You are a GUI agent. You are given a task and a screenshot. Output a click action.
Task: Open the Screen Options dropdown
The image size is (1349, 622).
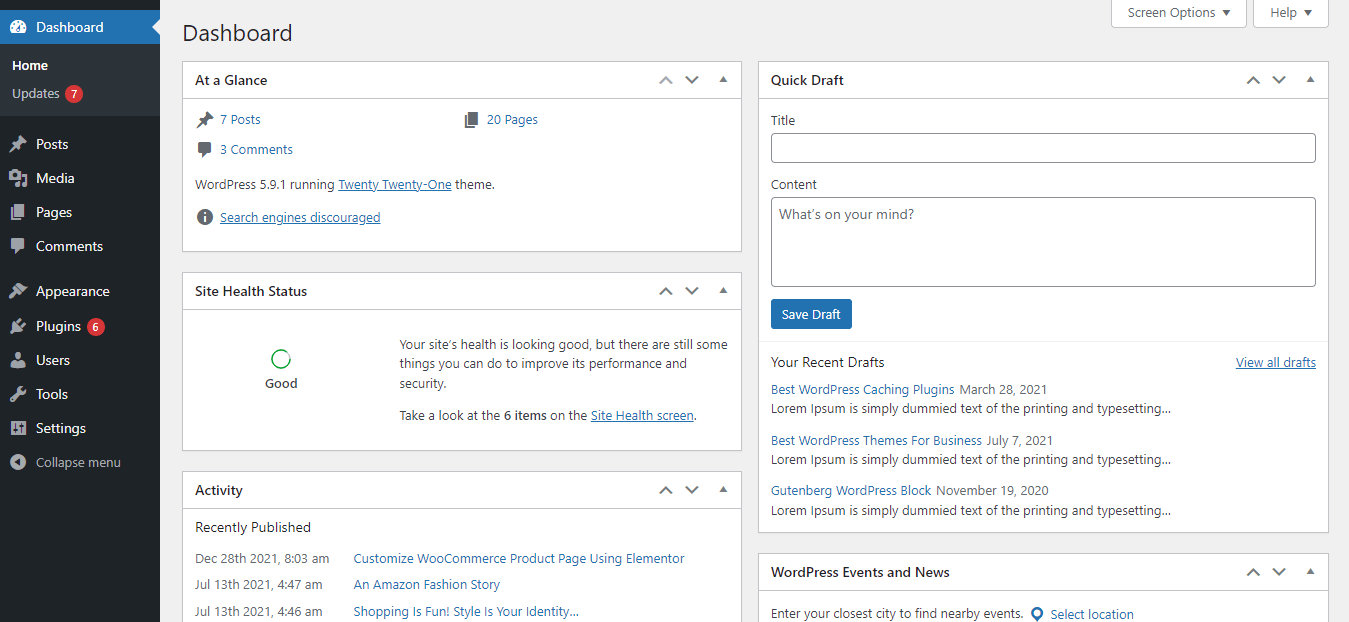tap(1179, 13)
